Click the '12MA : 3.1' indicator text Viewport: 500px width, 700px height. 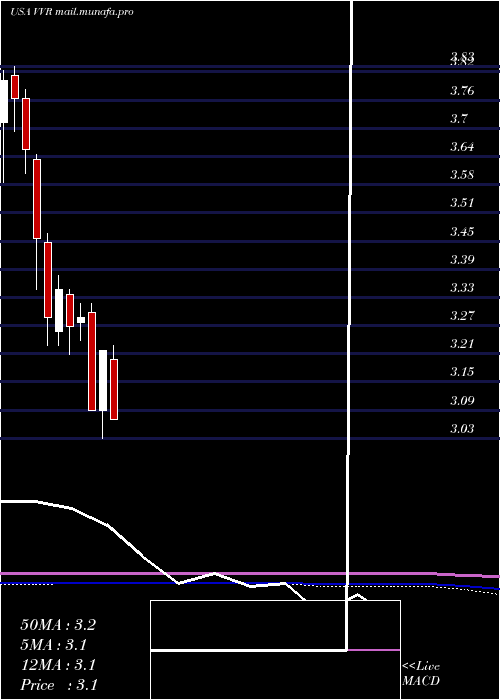coord(58,665)
